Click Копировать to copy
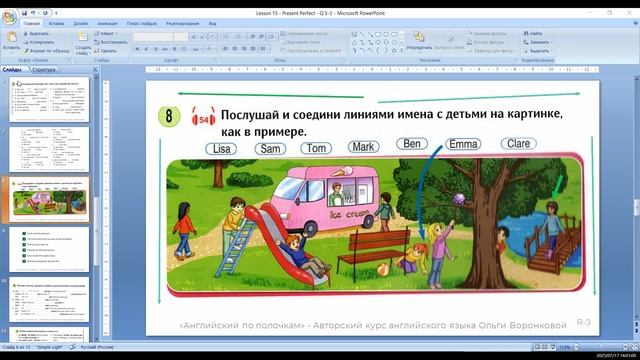640x360 pixels. click(38, 42)
